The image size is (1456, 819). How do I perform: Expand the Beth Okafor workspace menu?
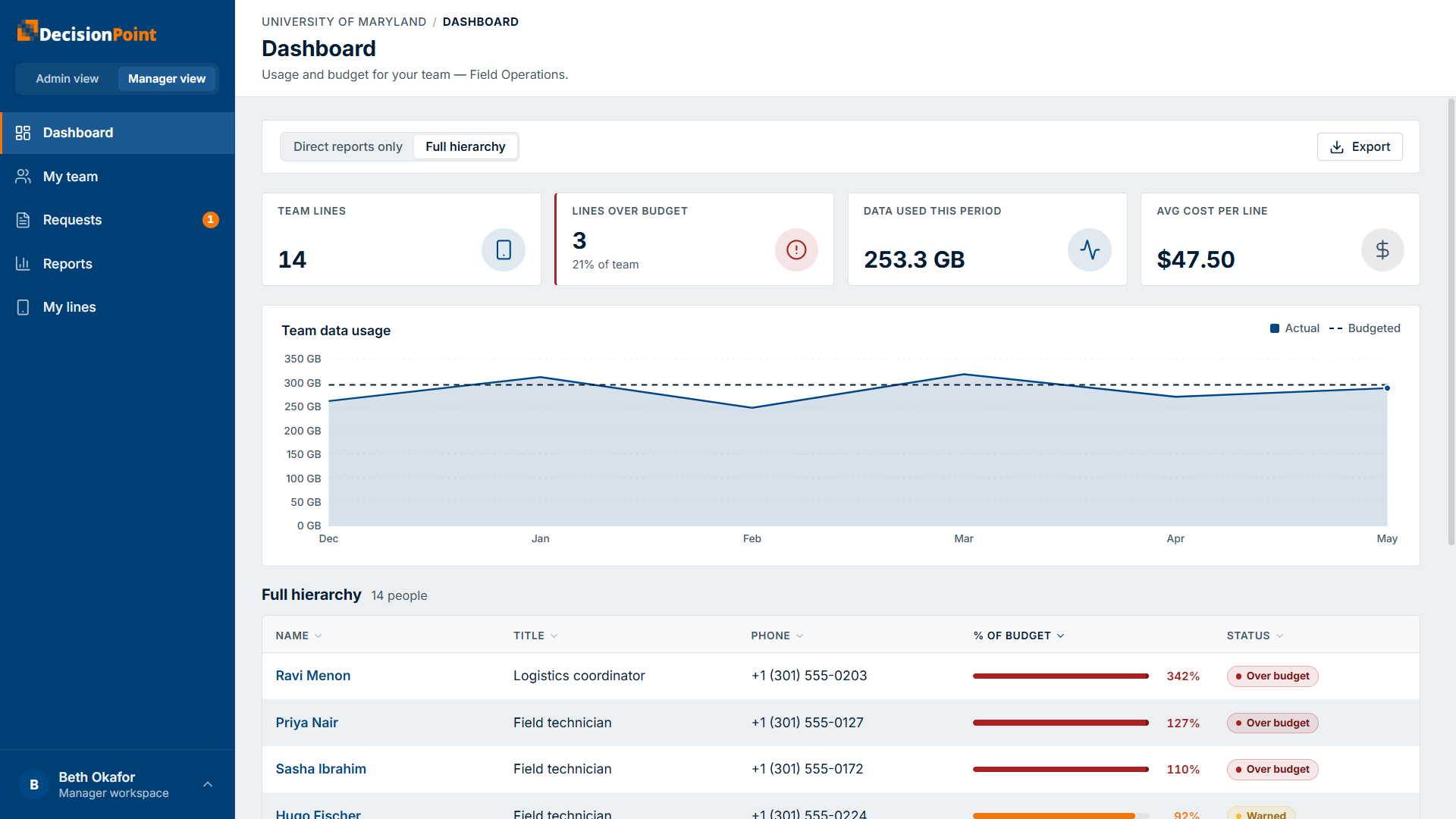[x=208, y=785]
